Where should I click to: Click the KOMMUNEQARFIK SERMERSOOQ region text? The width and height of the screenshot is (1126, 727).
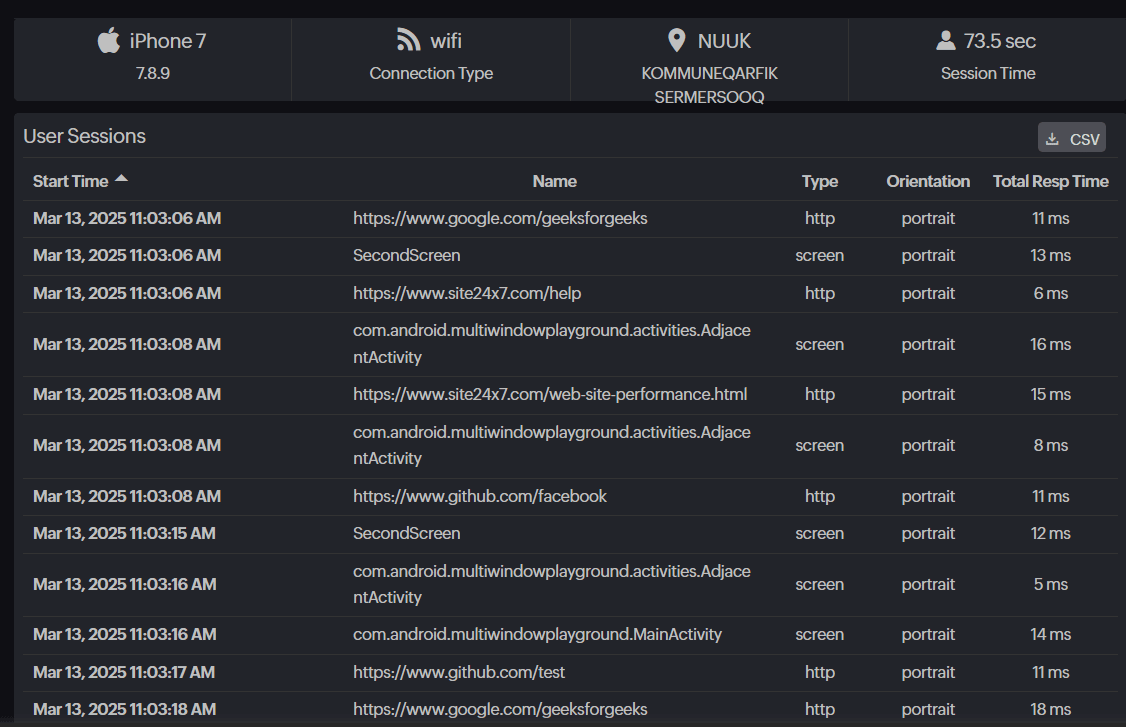pos(709,85)
